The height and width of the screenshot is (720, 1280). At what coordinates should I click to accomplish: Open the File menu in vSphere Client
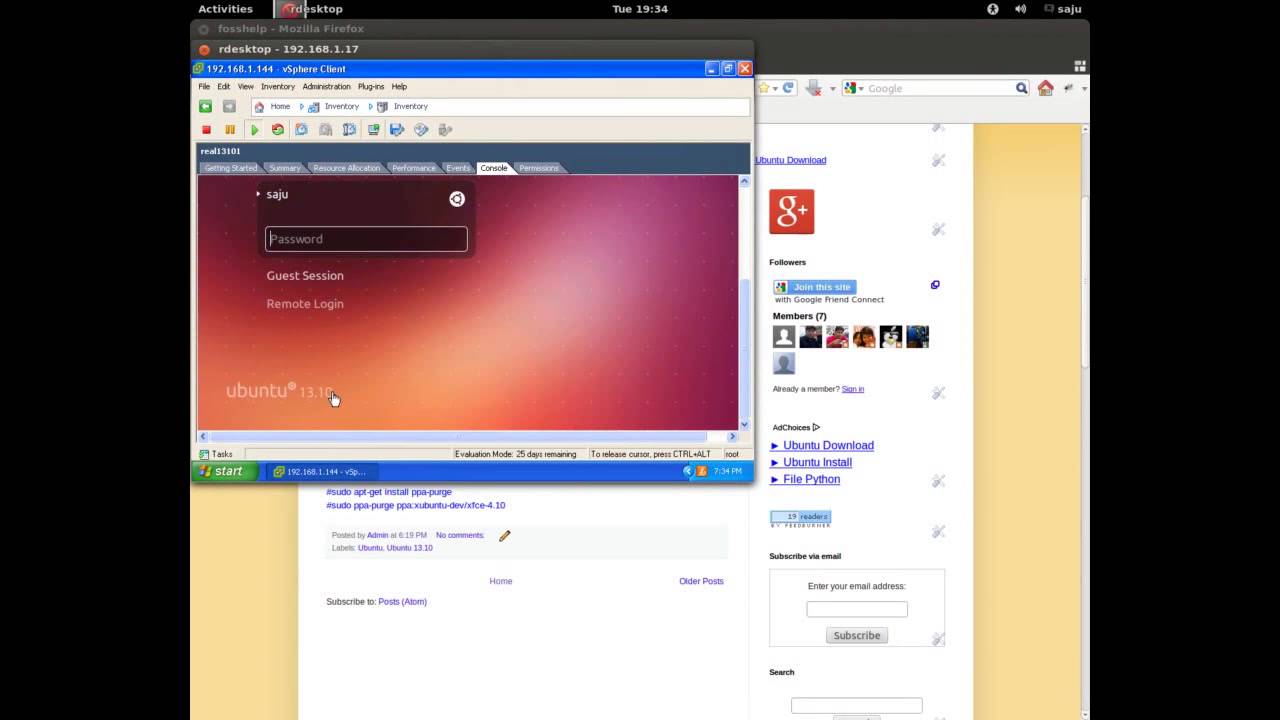point(204,87)
